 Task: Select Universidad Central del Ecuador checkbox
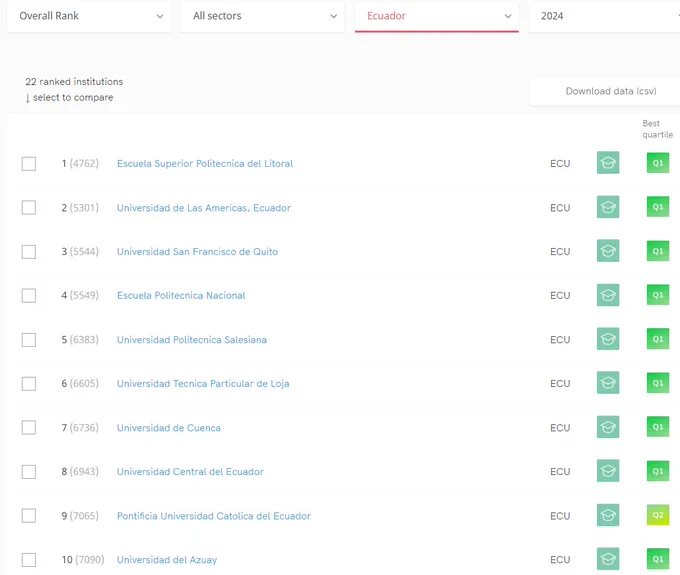[x=29, y=472]
